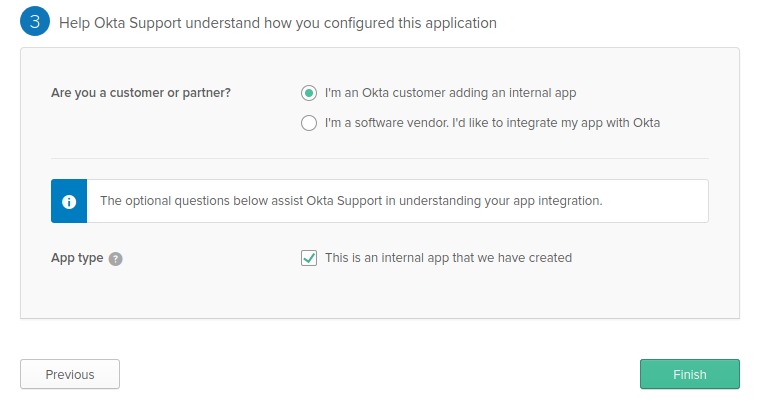Click the empty circle beside software vendor option
Viewport: 760px width, 408px height.
(309, 123)
